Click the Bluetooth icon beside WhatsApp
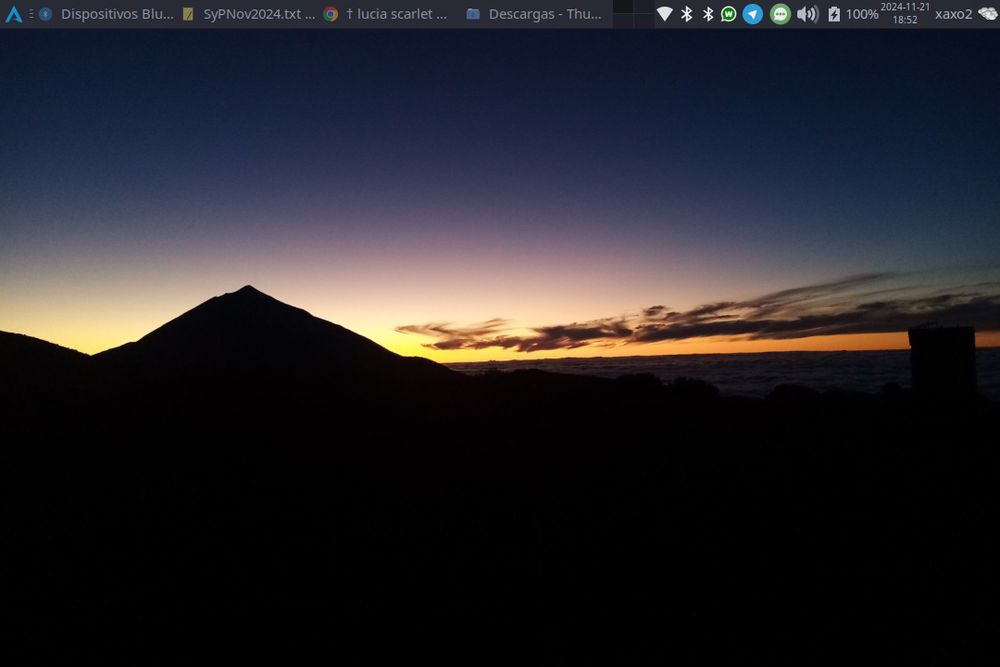The width and height of the screenshot is (1000, 667). [707, 13]
